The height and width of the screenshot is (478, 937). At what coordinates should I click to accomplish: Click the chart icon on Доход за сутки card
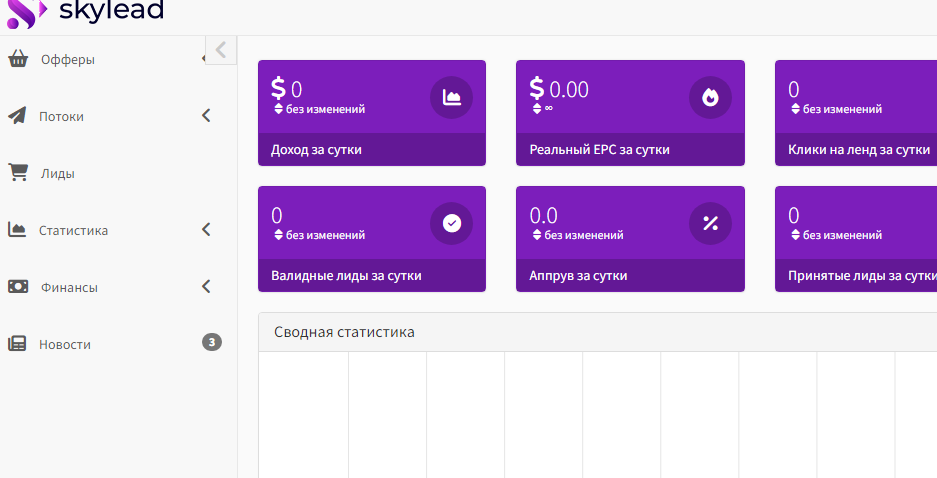tap(452, 97)
